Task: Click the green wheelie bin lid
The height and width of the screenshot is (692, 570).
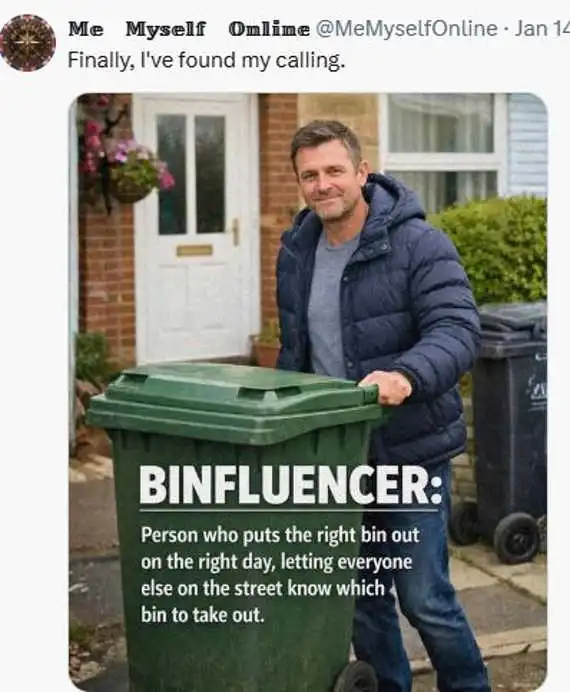Action: pos(234,401)
